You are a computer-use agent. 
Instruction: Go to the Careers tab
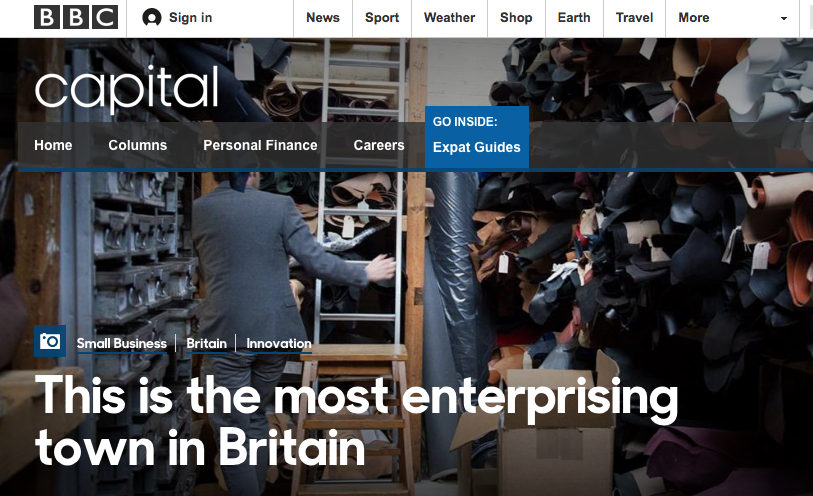379,145
